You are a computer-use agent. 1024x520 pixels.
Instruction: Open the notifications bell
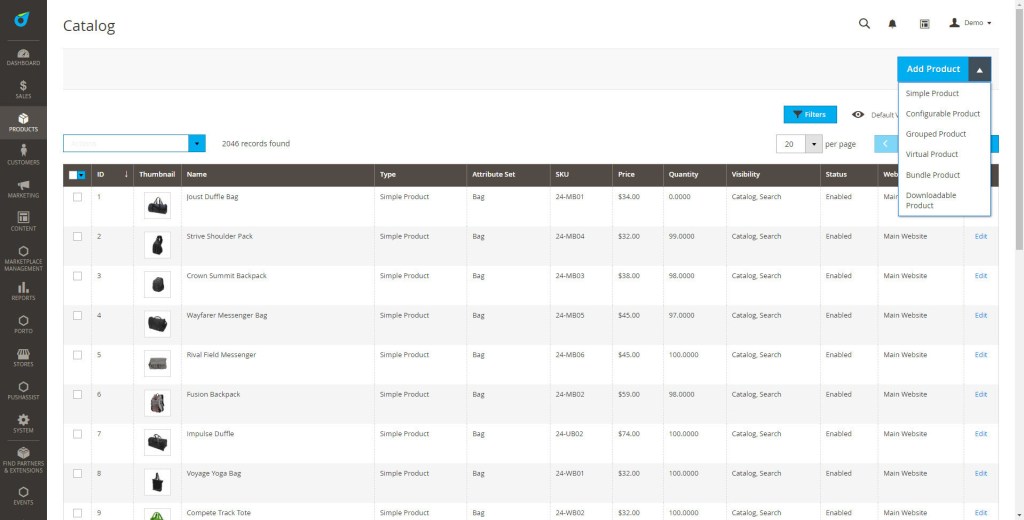[x=892, y=24]
